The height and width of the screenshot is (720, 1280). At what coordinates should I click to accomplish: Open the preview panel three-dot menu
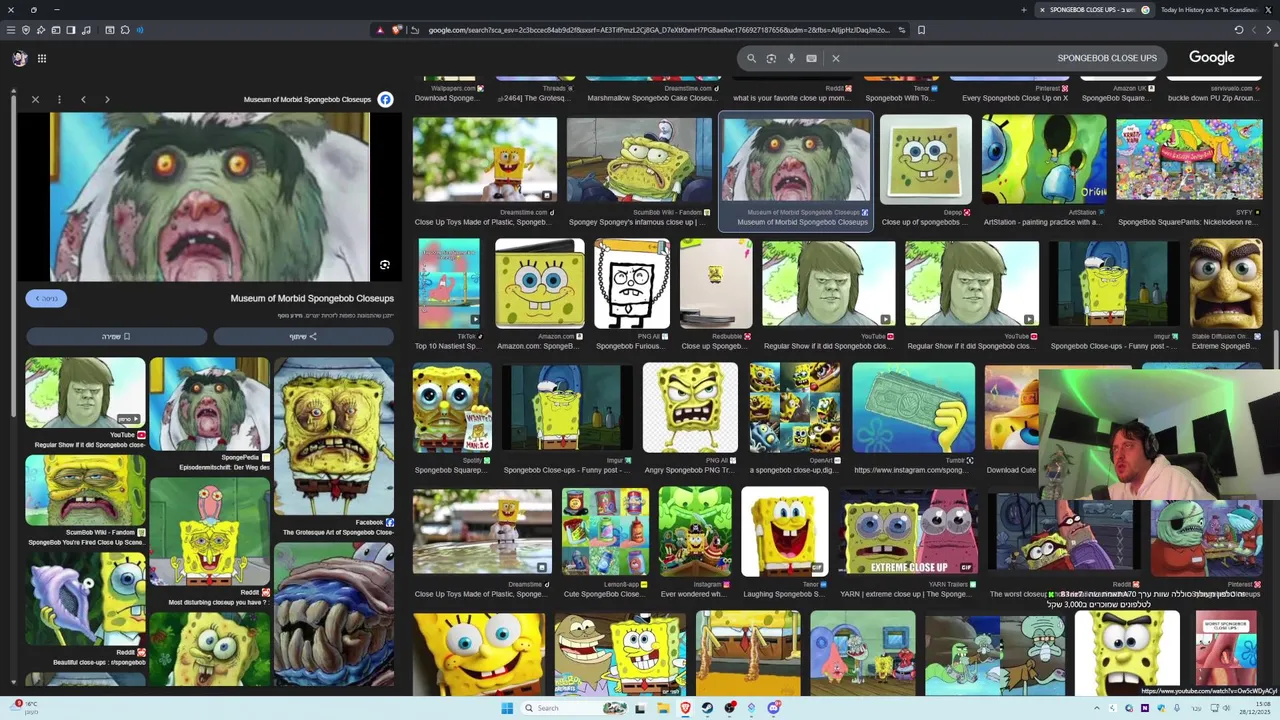click(x=59, y=99)
